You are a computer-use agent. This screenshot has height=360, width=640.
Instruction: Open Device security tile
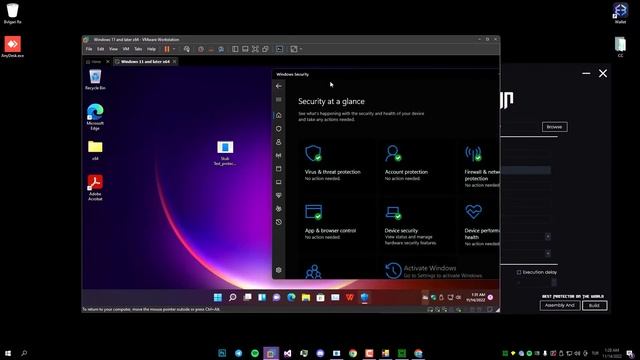point(418,222)
